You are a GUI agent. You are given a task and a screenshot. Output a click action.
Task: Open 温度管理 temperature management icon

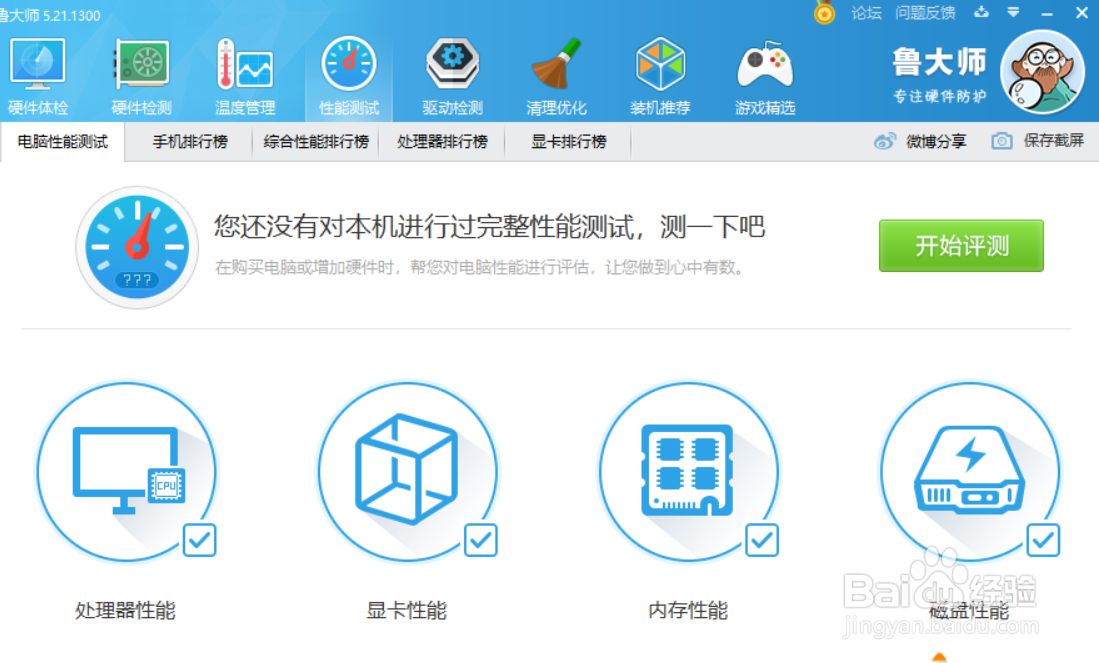[245, 64]
